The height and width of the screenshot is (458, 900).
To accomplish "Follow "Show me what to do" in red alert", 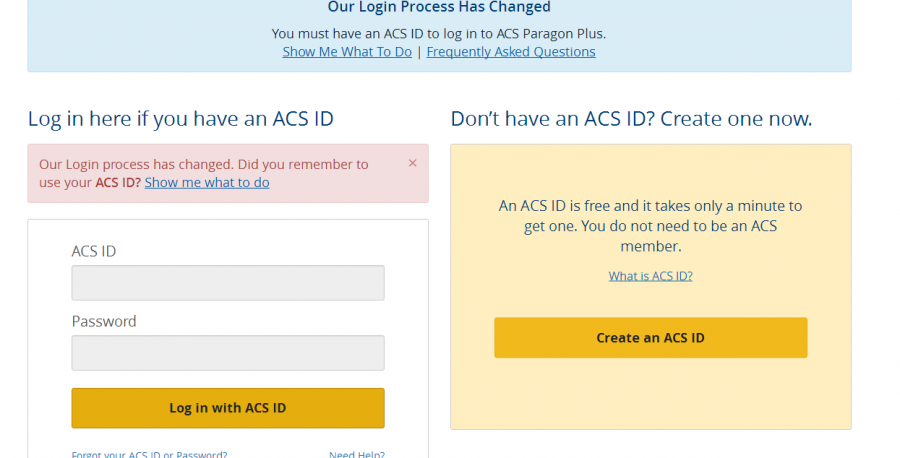I will [207, 183].
